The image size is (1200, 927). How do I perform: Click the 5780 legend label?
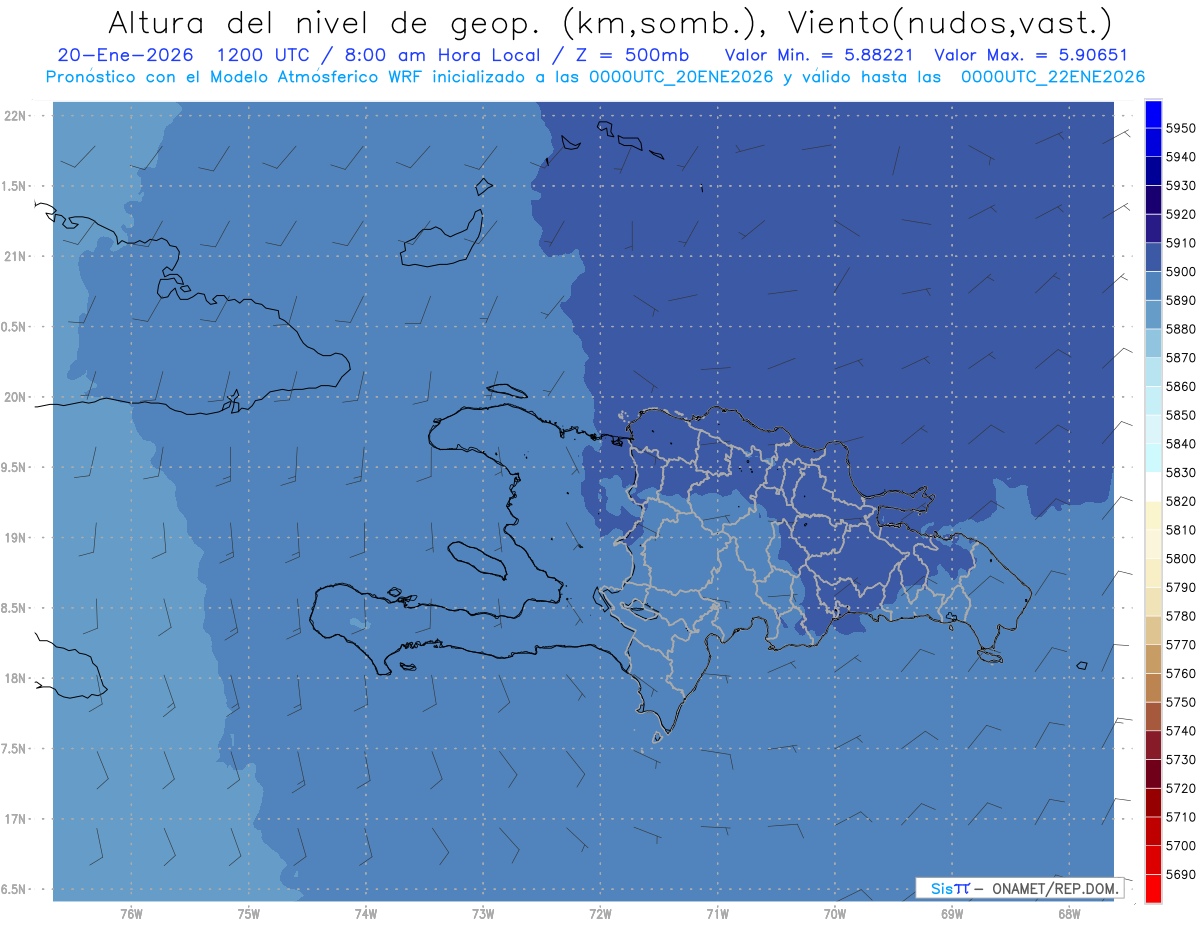(1180, 616)
